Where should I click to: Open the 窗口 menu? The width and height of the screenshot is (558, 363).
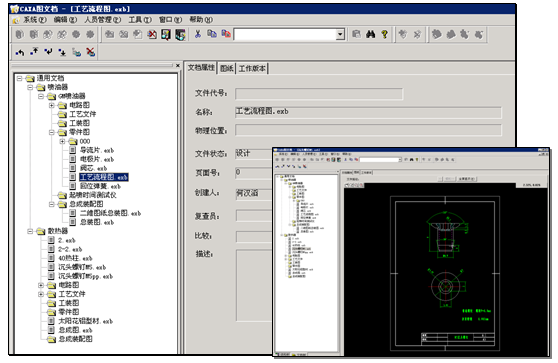(x=170, y=20)
